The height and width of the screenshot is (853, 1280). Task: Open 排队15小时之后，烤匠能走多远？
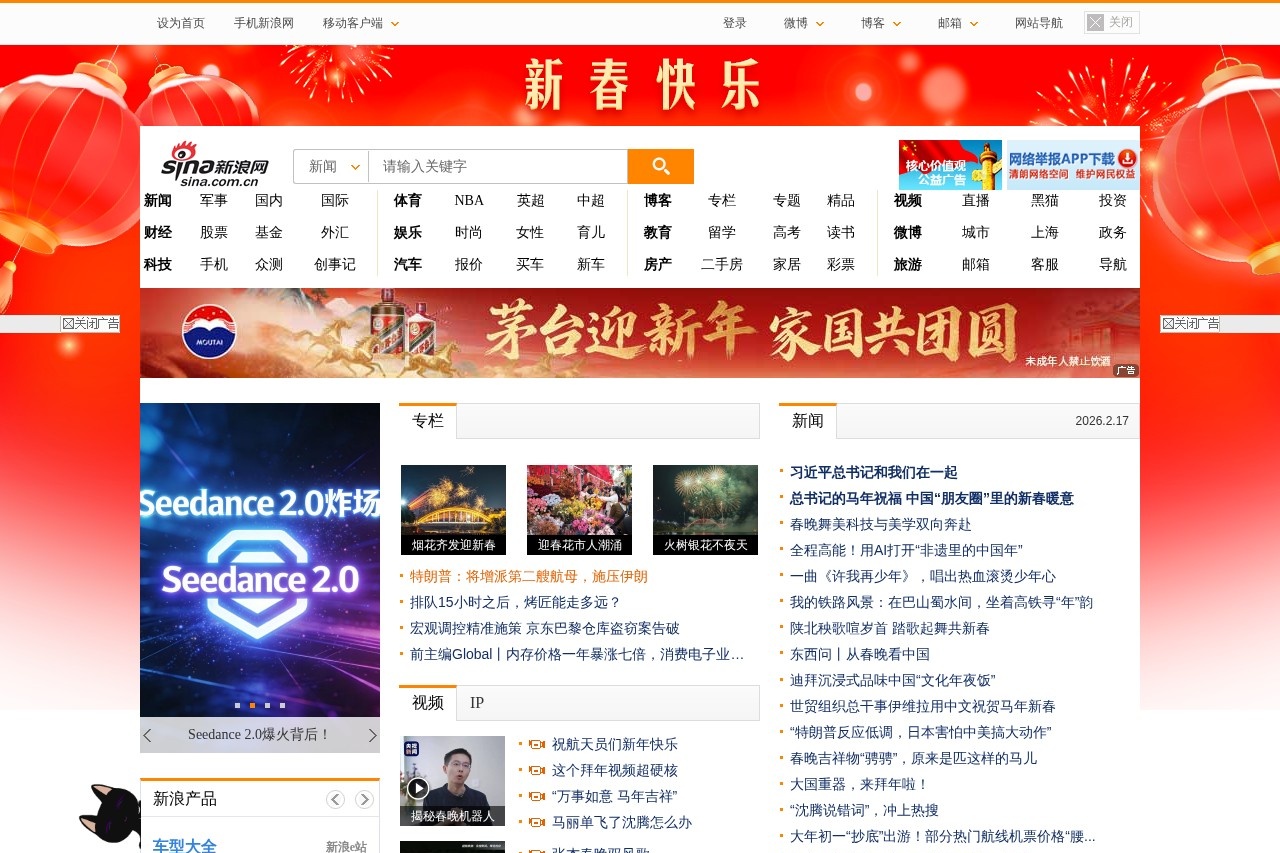click(516, 602)
